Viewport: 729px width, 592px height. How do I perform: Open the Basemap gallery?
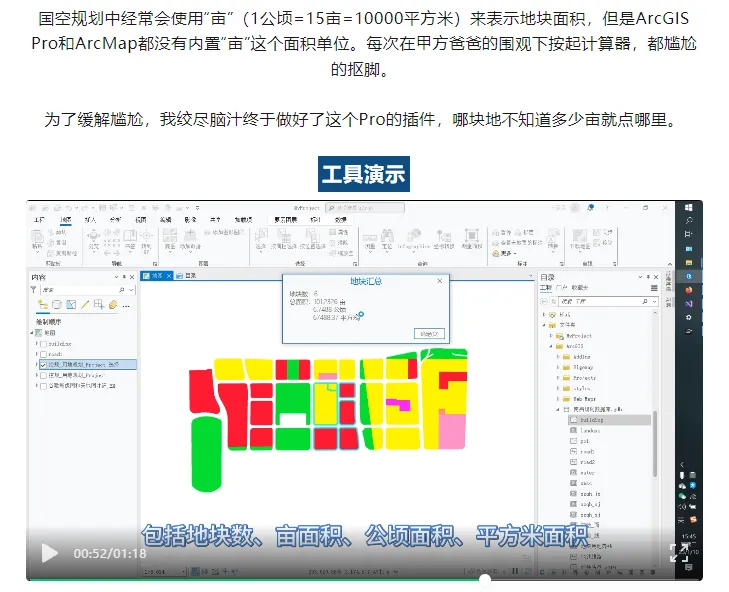(x=170, y=240)
